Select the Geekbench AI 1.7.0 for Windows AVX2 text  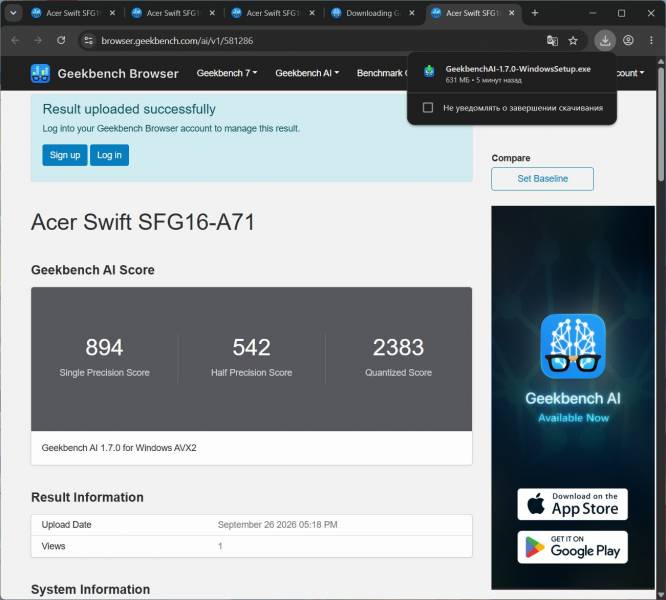tap(119, 448)
